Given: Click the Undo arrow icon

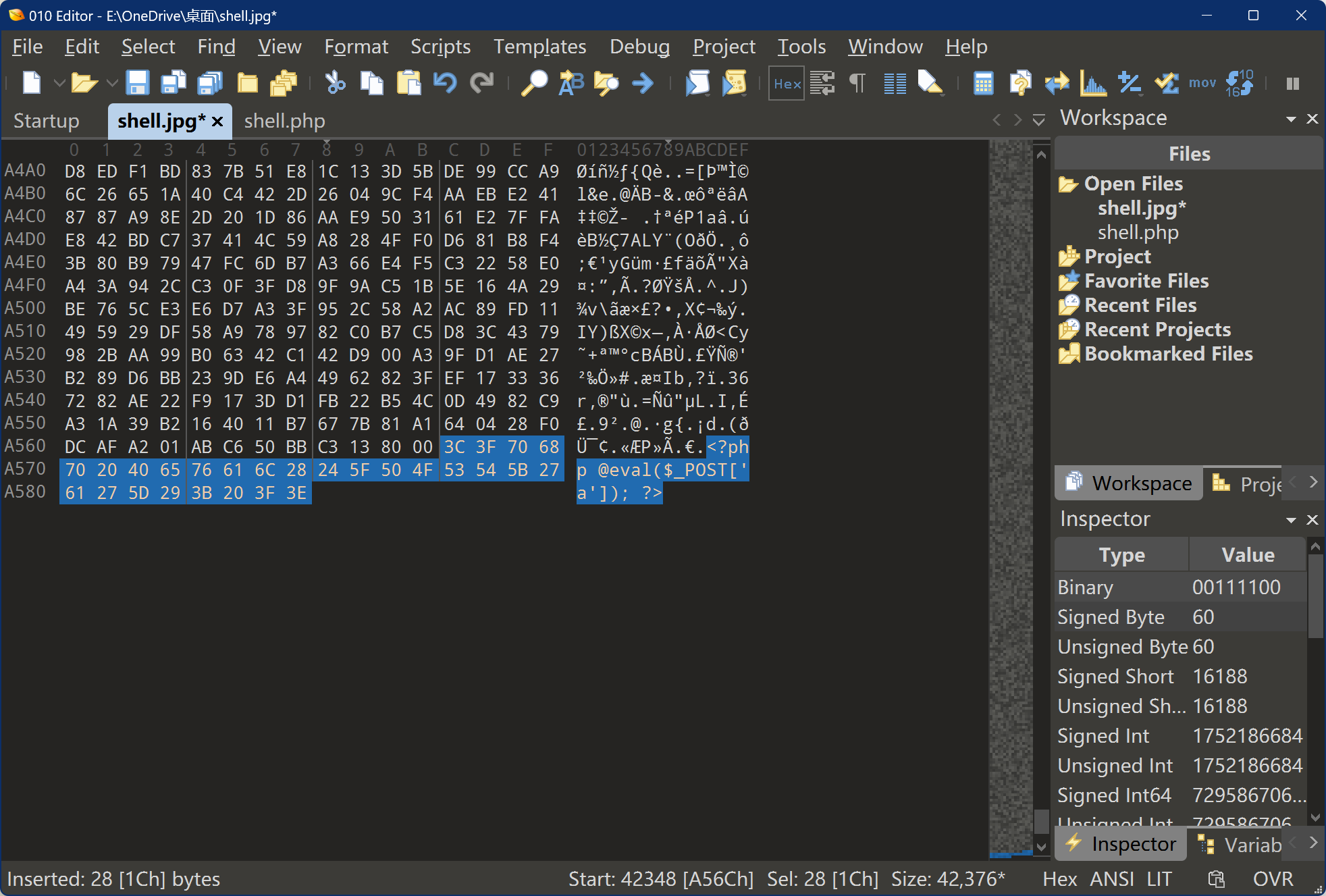Looking at the screenshot, I should click(445, 83).
